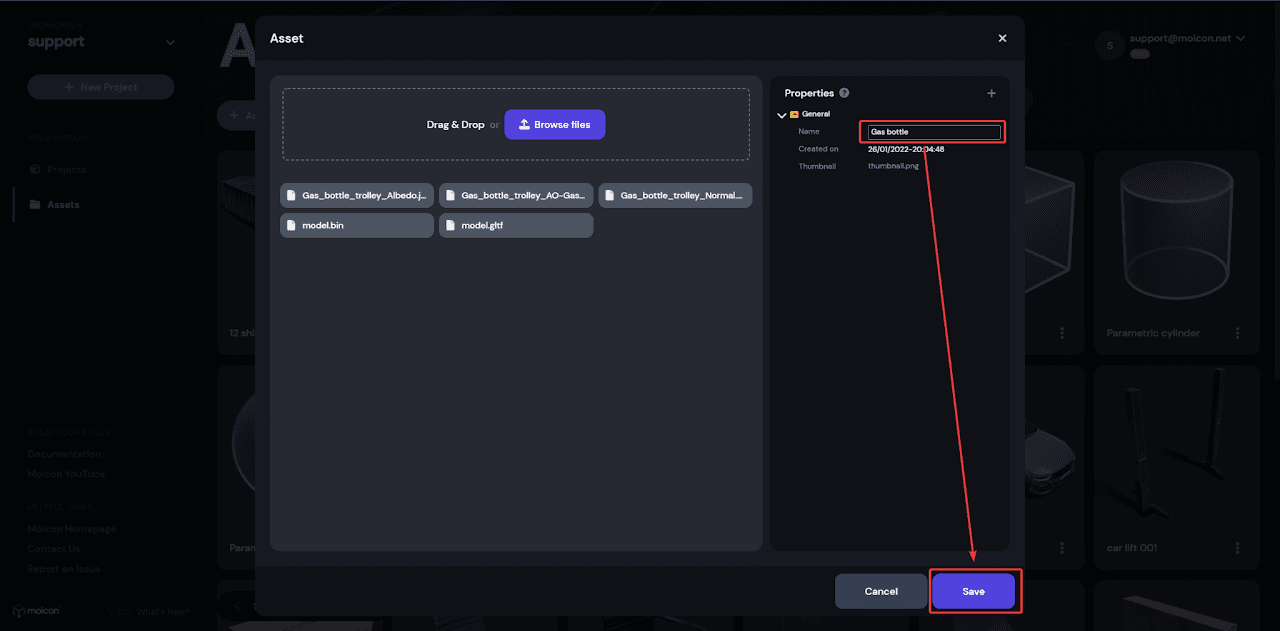Open the Parametric cylinder three-dot menu

pyautogui.click(x=1237, y=333)
